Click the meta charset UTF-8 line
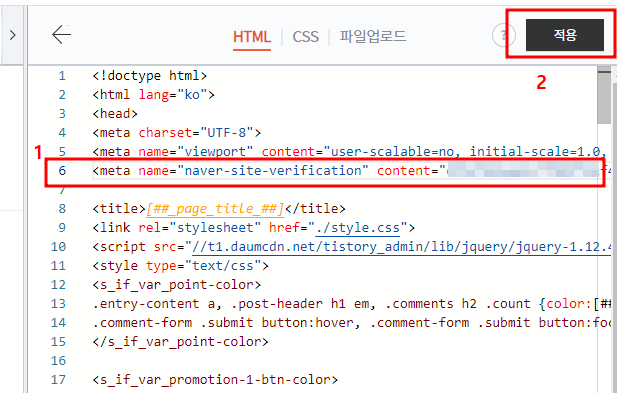This screenshot has height=393, width=617. click(177, 133)
